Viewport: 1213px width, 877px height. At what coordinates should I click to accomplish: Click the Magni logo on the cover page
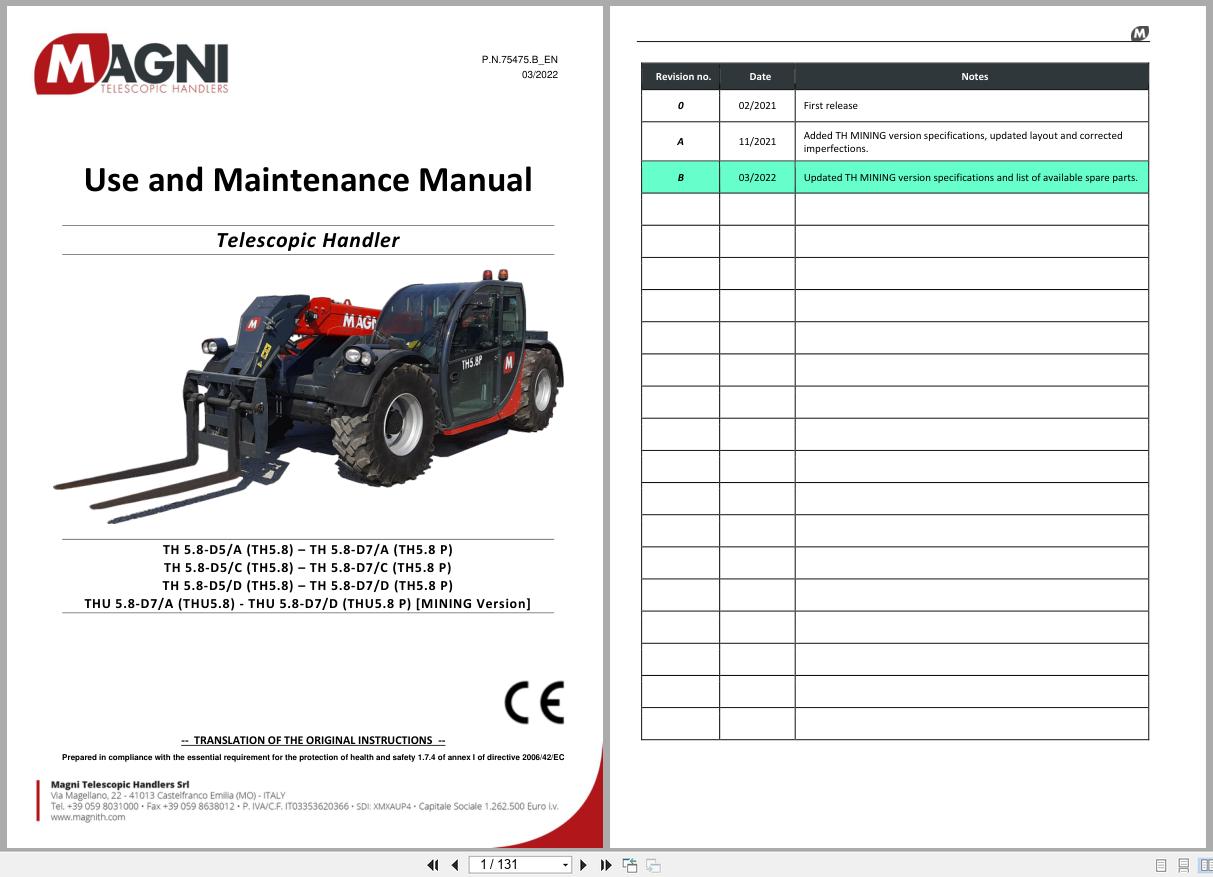(x=131, y=65)
